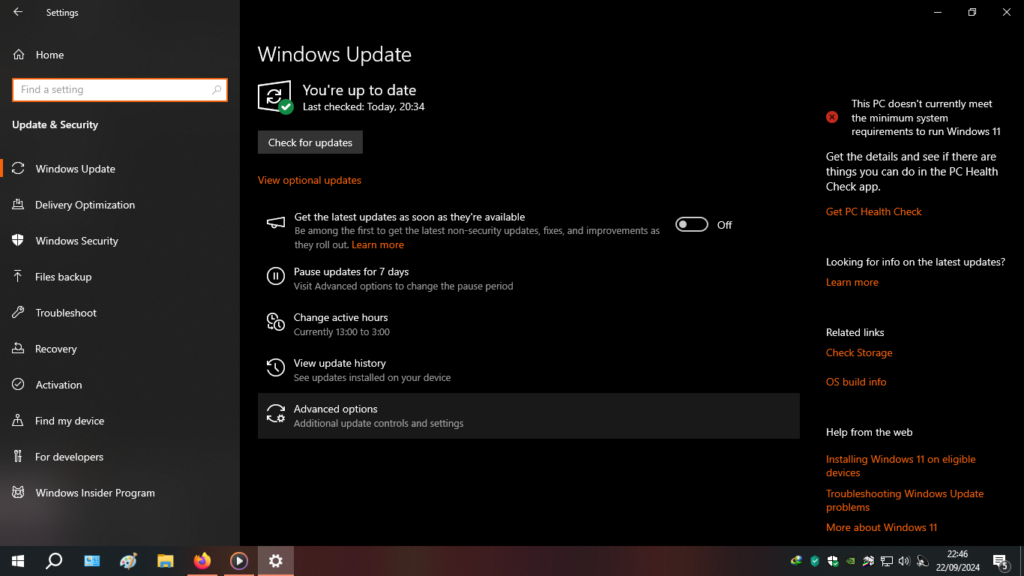Open the Get PC Health Check link
This screenshot has width=1024, height=576.
[x=873, y=212]
